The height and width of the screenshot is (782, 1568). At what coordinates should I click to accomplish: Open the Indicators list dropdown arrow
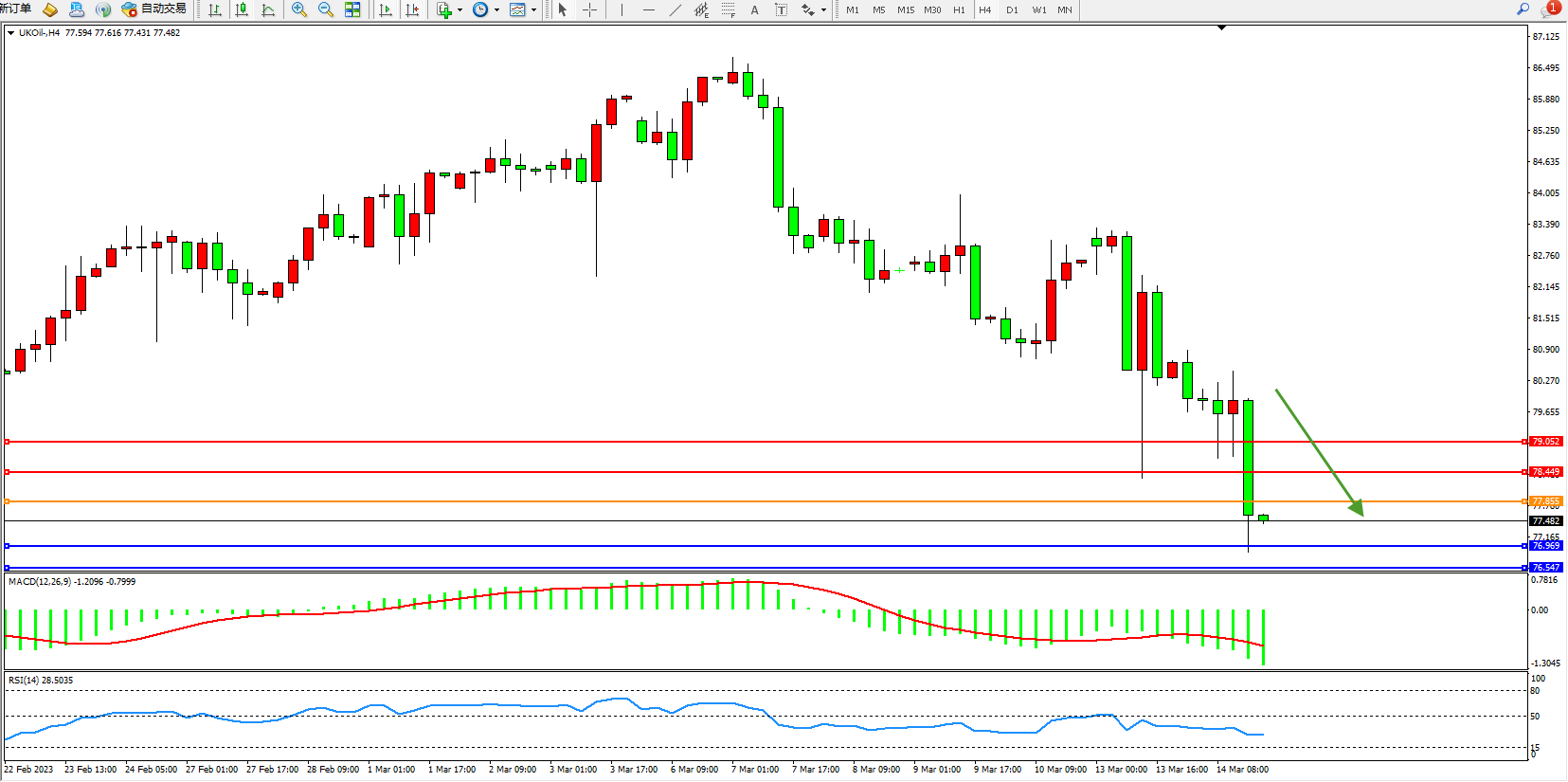460,9
